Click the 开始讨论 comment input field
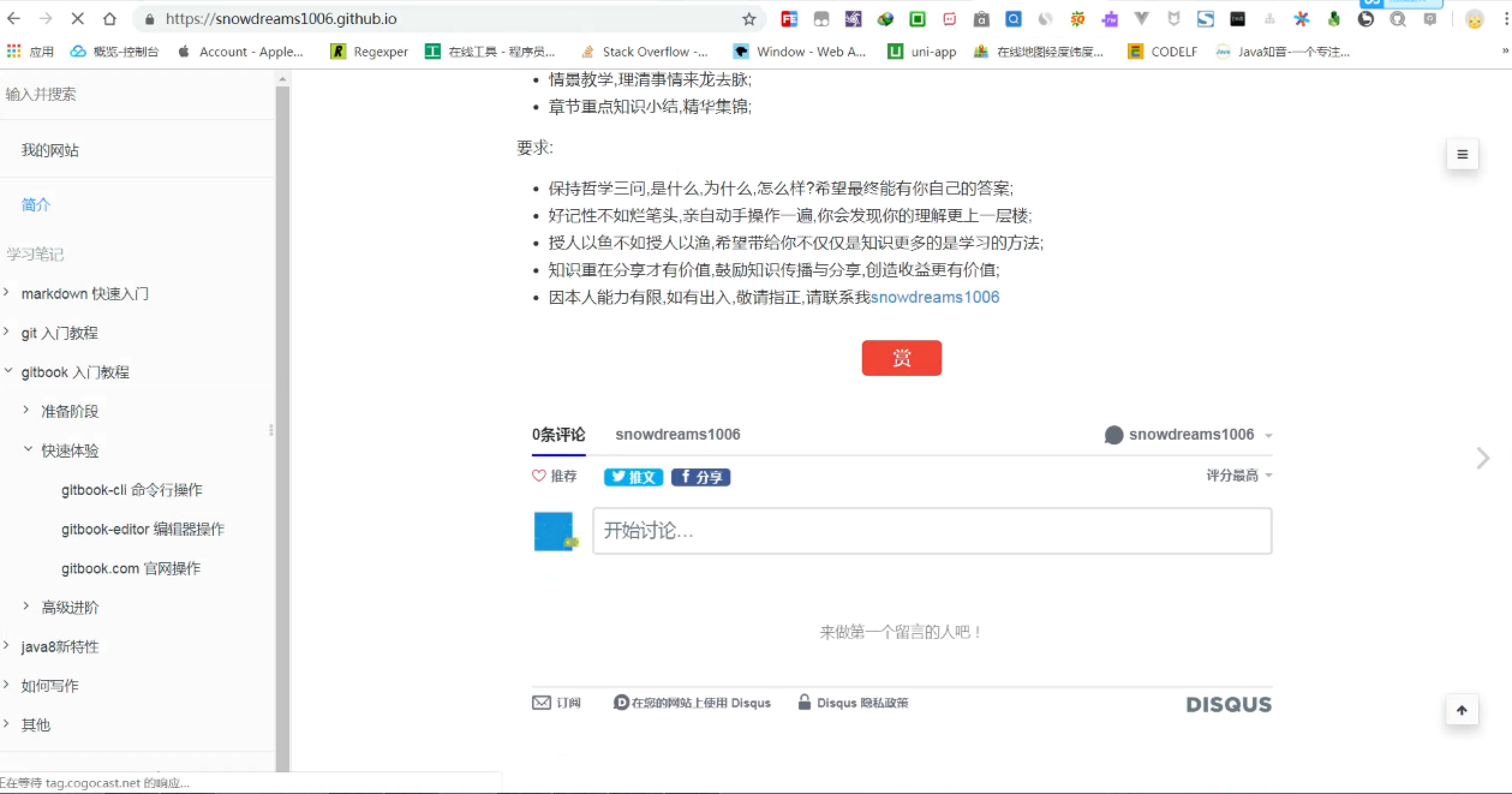 931,531
